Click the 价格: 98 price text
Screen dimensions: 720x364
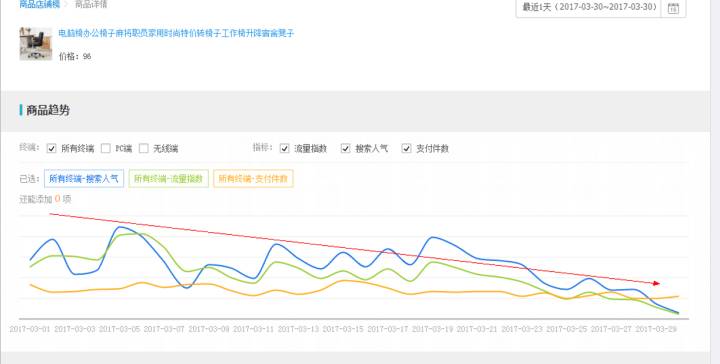(75, 56)
